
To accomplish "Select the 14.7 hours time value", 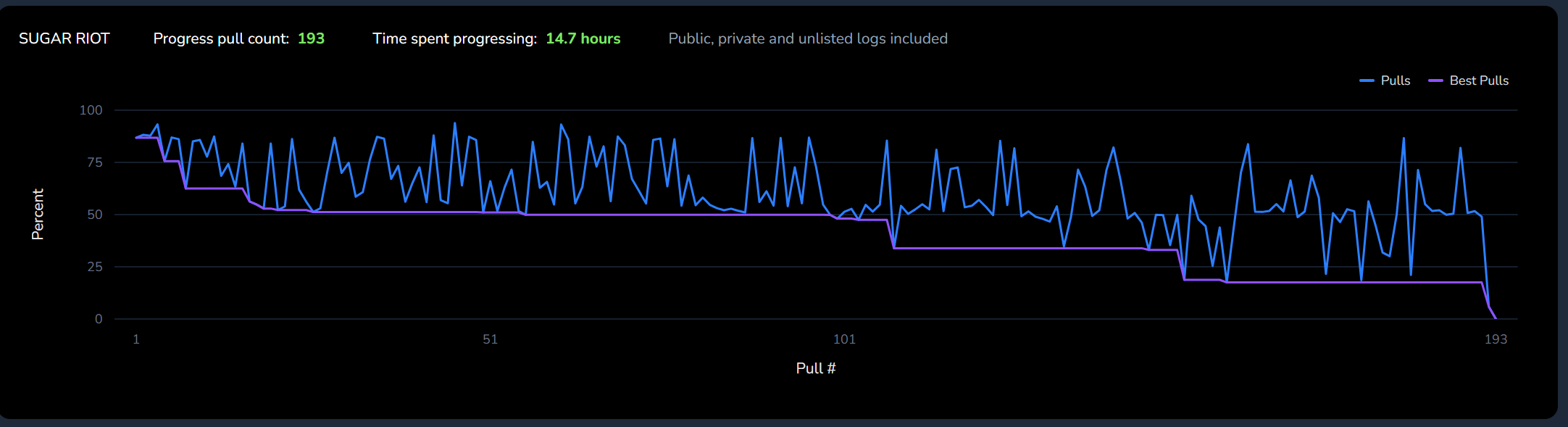I will [x=583, y=38].
